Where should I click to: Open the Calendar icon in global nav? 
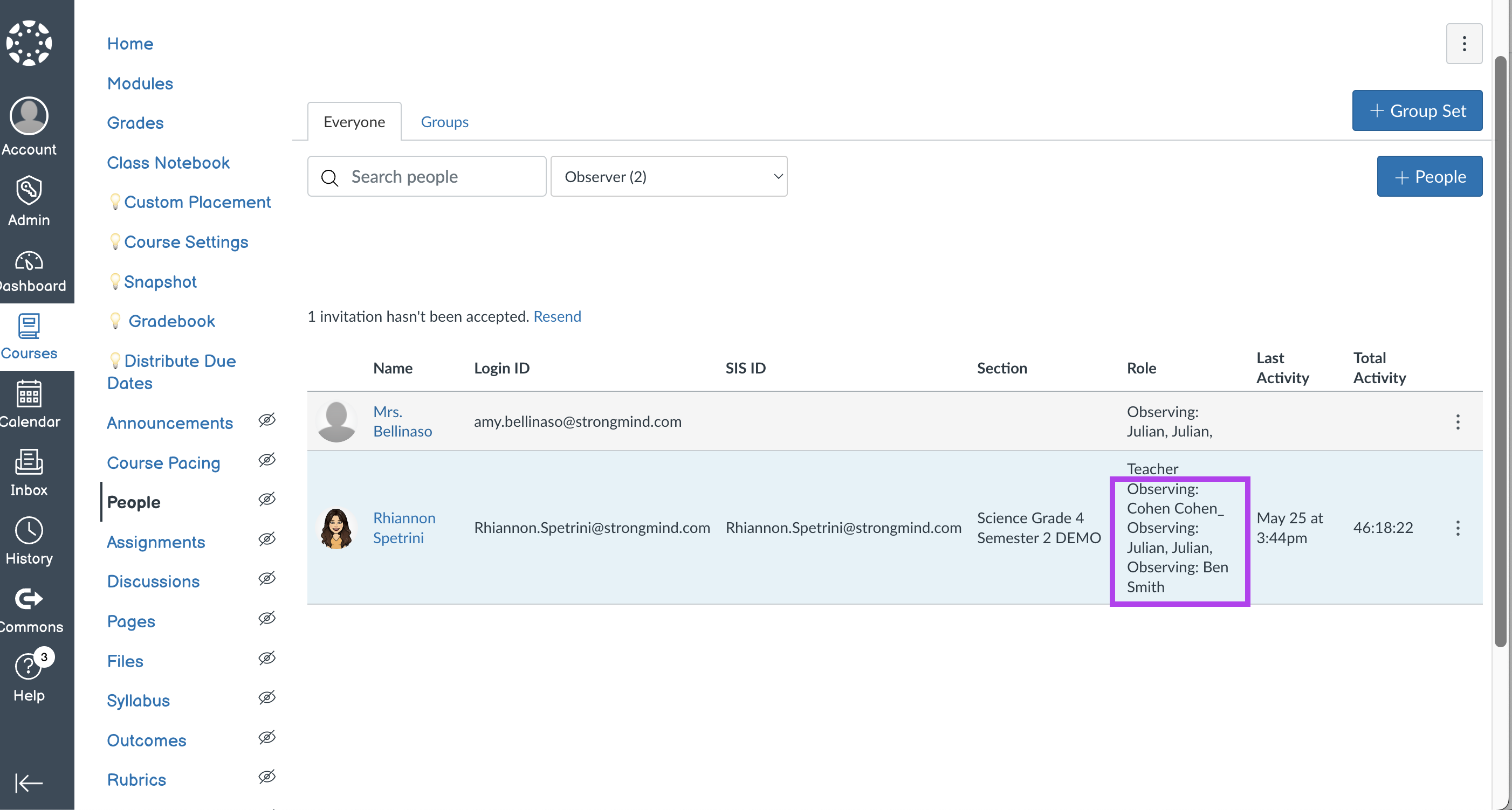point(29,394)
